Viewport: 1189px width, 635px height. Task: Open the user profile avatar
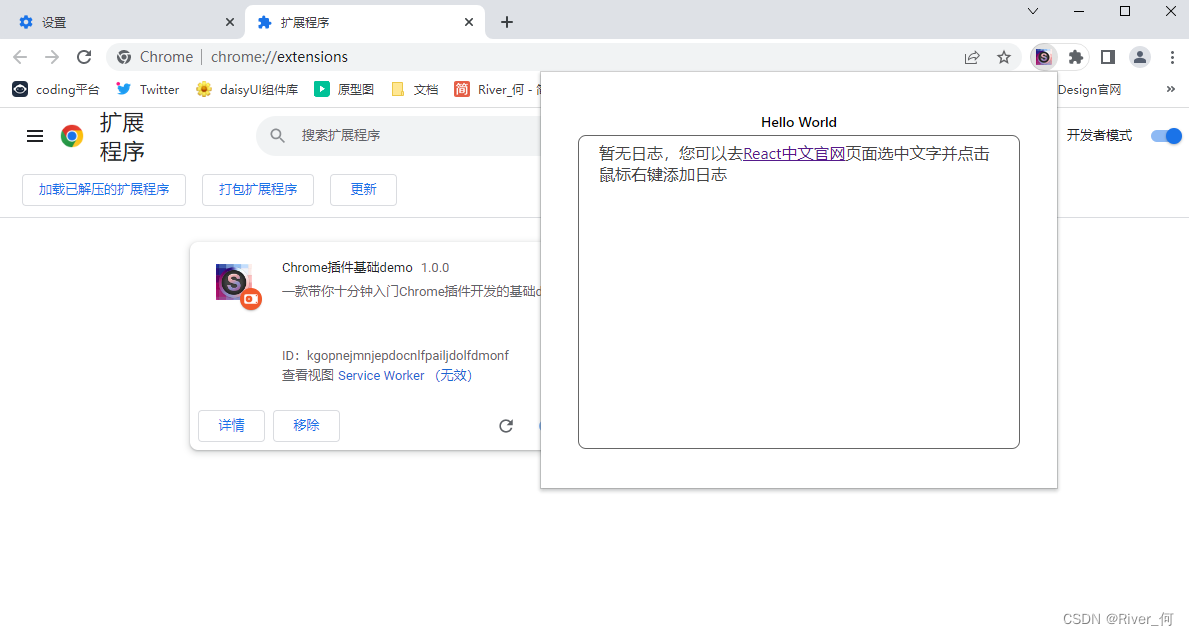[x=1140, y=57]
